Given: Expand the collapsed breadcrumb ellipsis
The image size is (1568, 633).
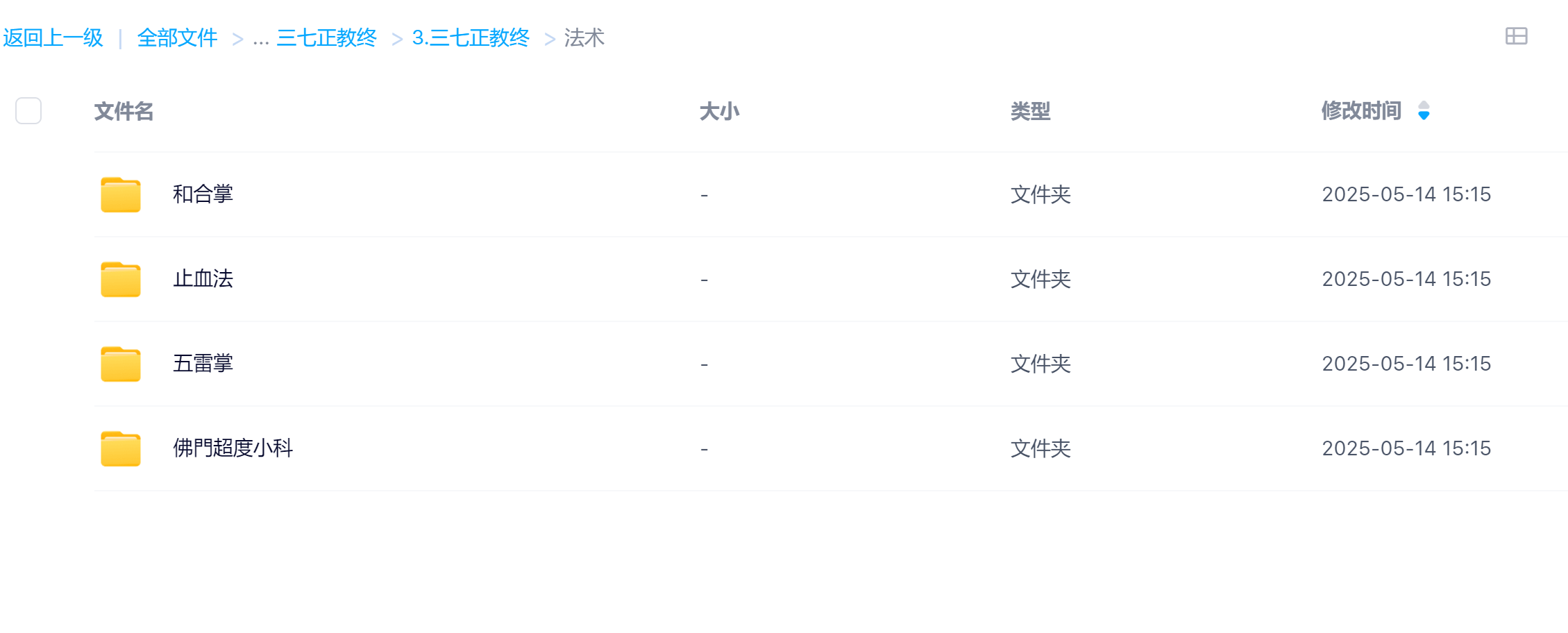Looking at the screenshot, I should pyautogui.click(x=261, y=38).
